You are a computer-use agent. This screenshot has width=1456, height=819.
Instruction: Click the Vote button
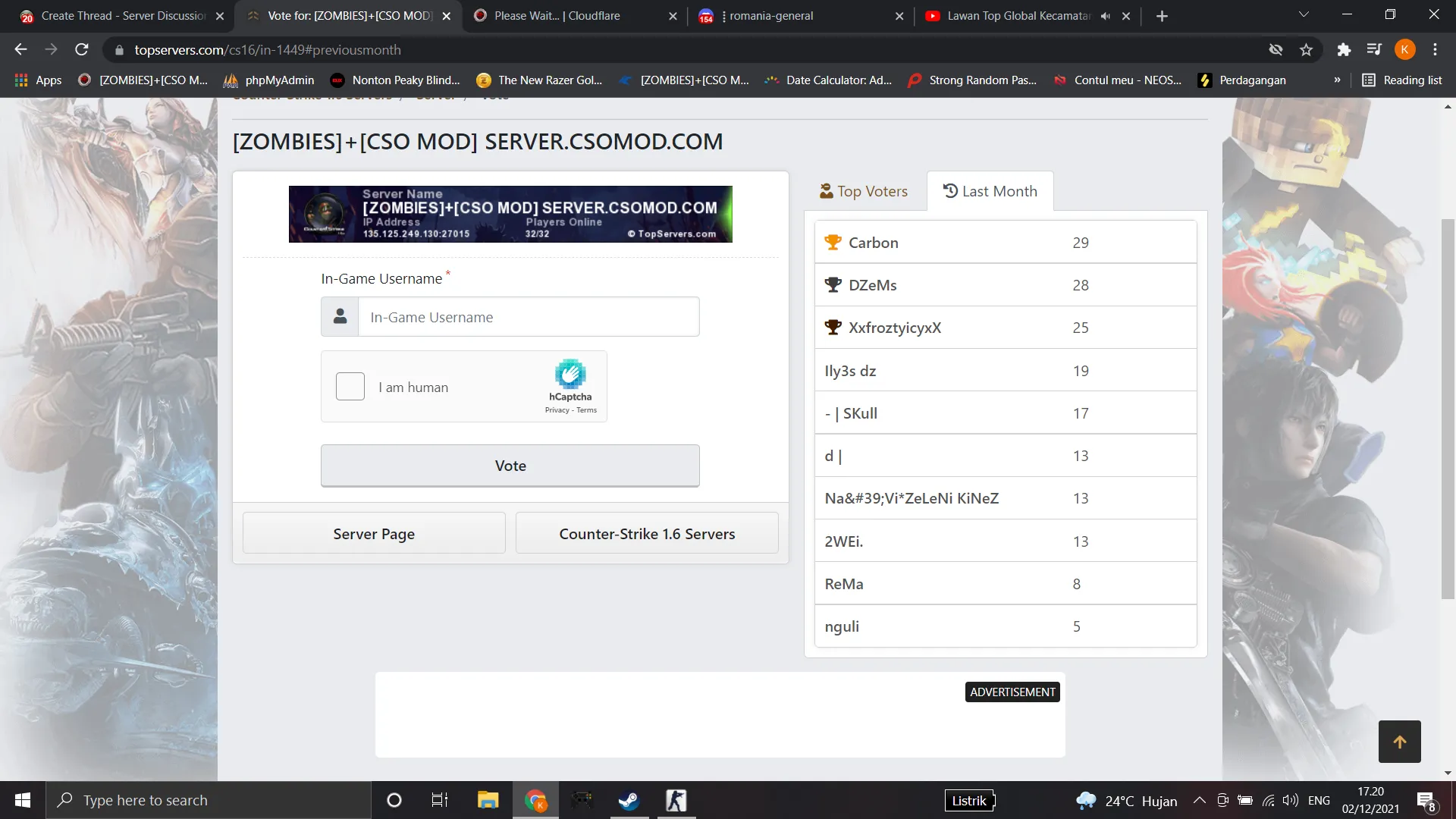(510, 466)
